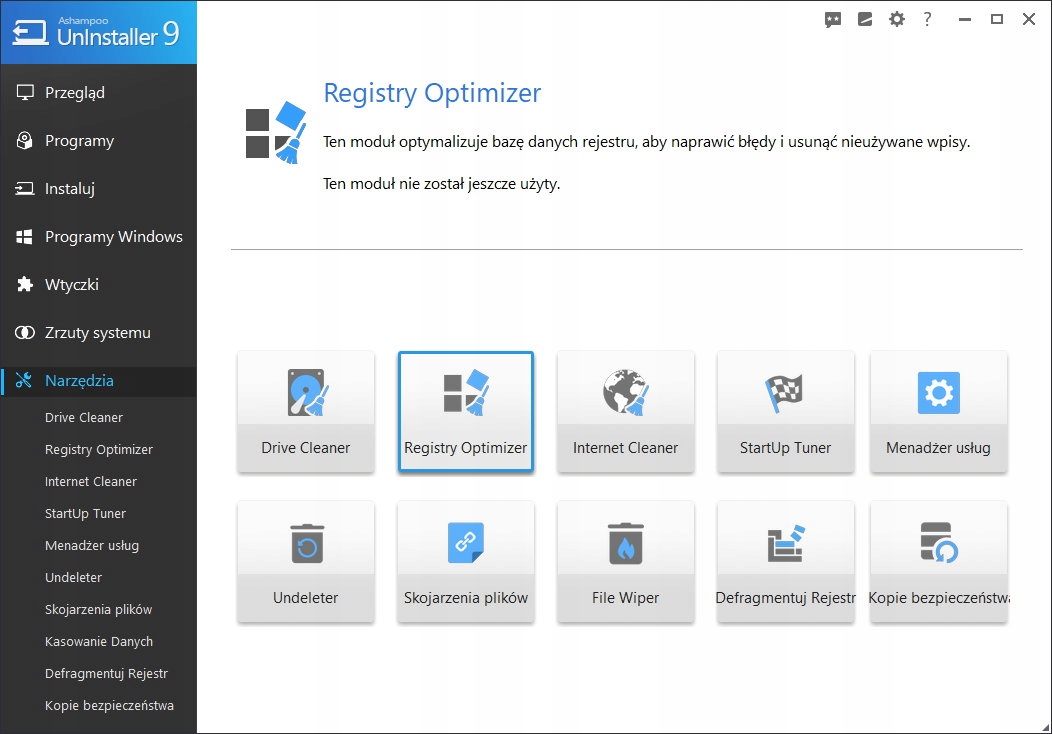The width and height of the screenshot is (1053, 734).
Task: Open Programy section in sidebar
Action: point(79,141)
